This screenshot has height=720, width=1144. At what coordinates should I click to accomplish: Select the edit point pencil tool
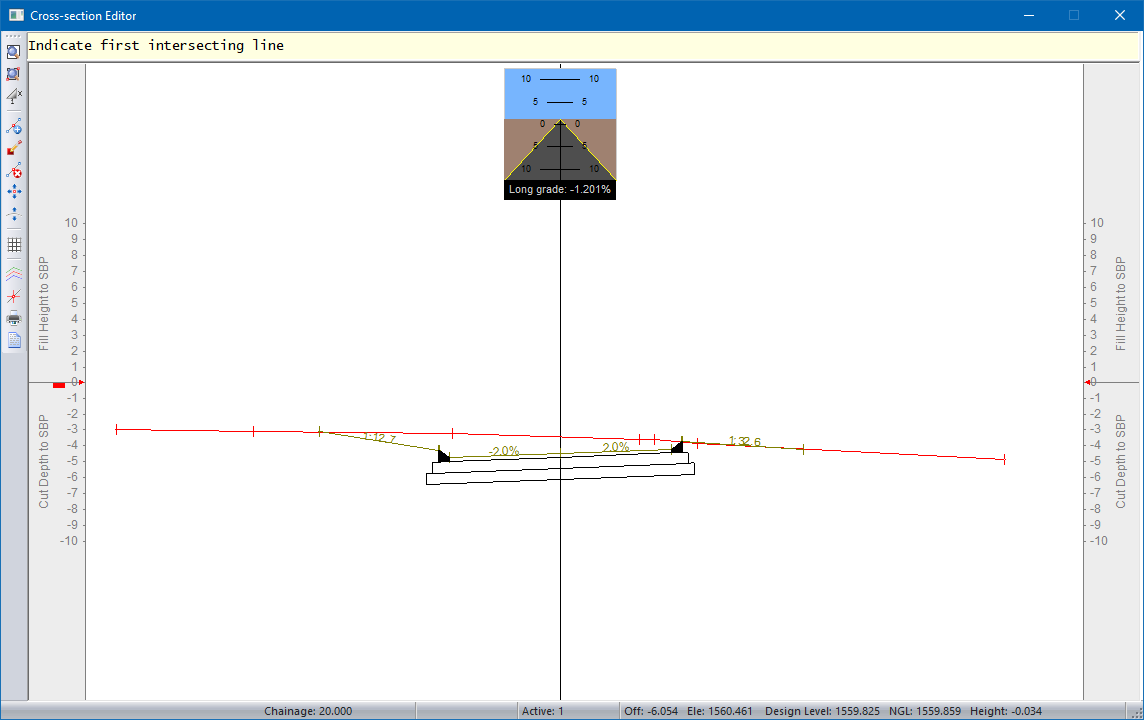[x=14, y=148]
